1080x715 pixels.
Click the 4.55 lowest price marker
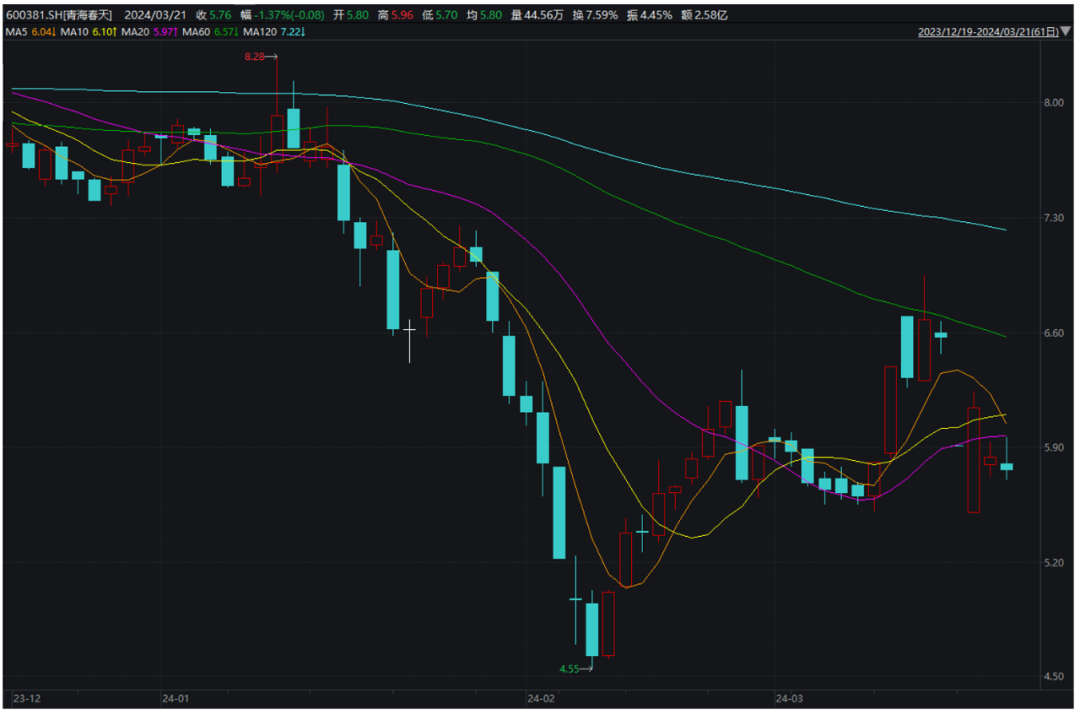(575, 669)
